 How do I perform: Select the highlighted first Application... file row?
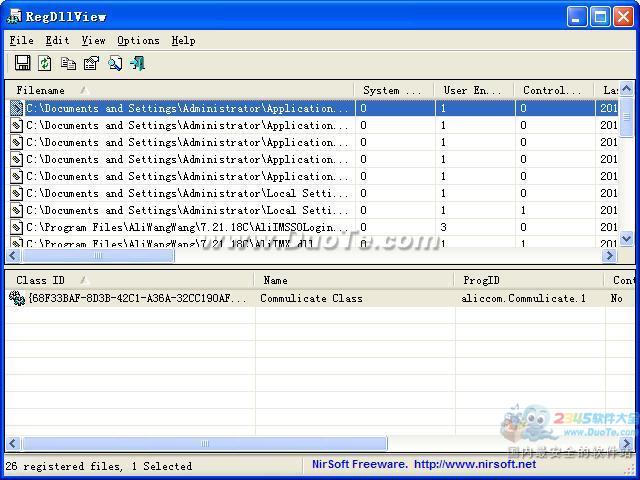(x=312, y=108)
